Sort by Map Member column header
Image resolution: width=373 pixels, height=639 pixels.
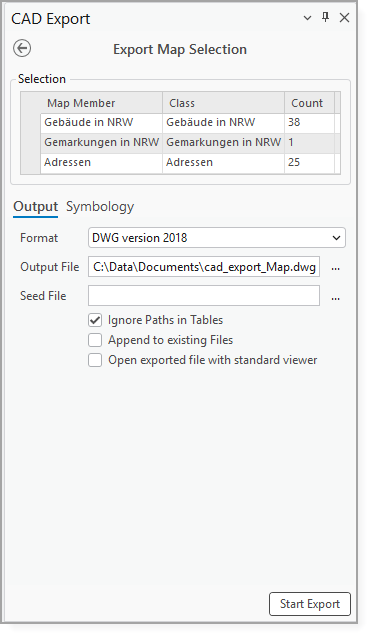tap(101, 103)
